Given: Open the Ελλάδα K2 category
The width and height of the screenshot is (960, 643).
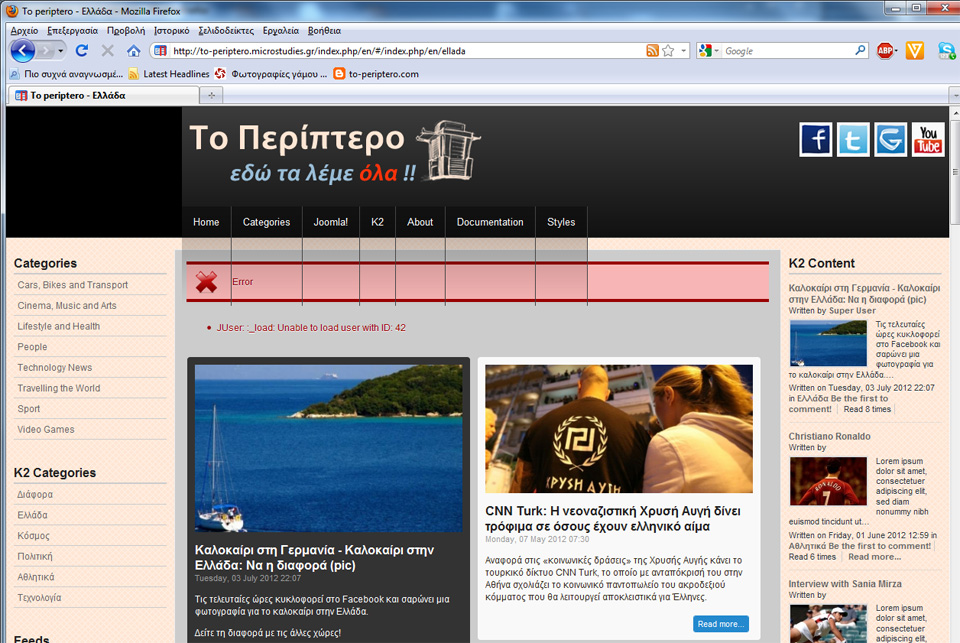Looking at the screenshot, I should (x=32, y=515).
